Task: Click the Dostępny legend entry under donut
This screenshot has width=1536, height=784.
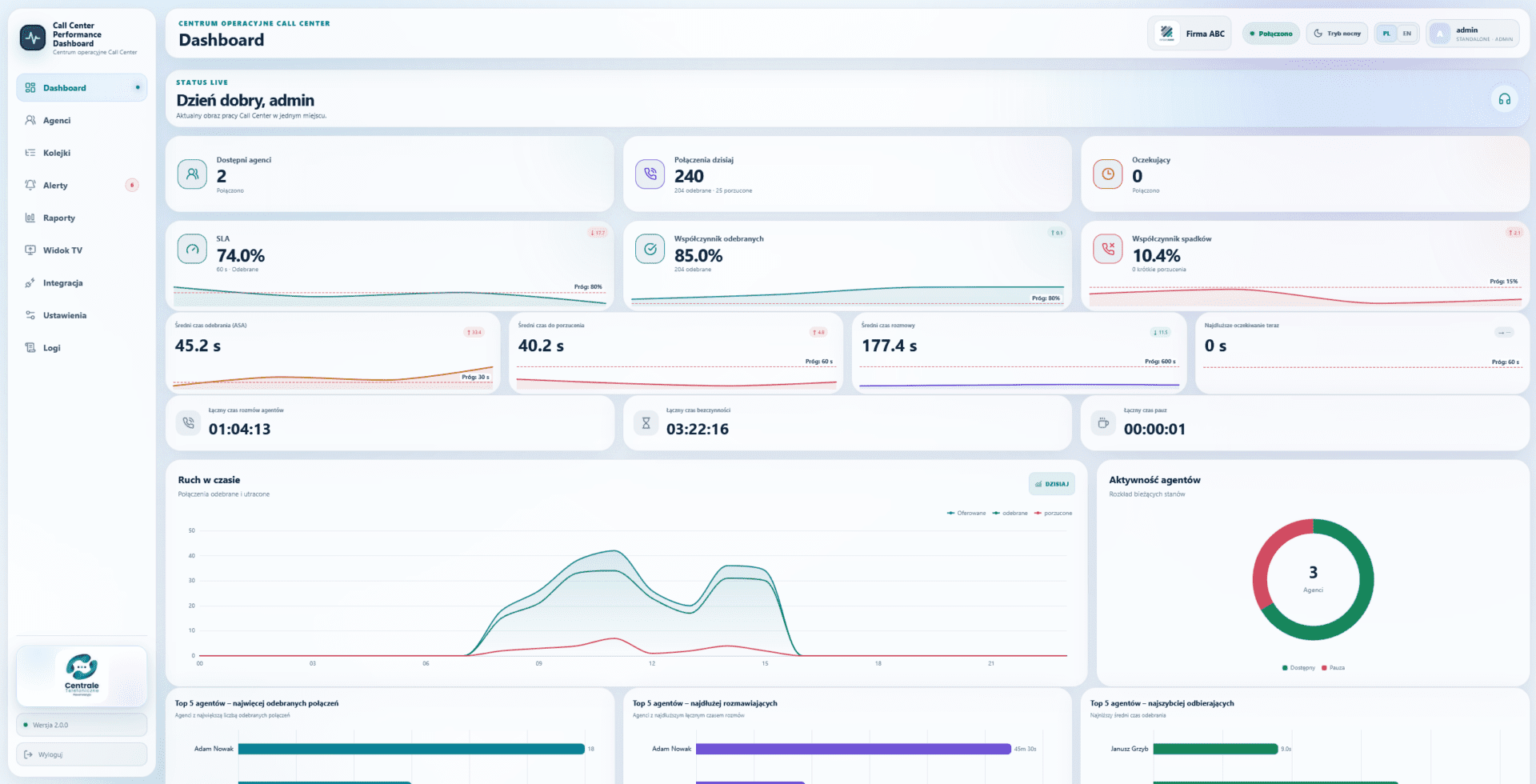Action: 1298,667
